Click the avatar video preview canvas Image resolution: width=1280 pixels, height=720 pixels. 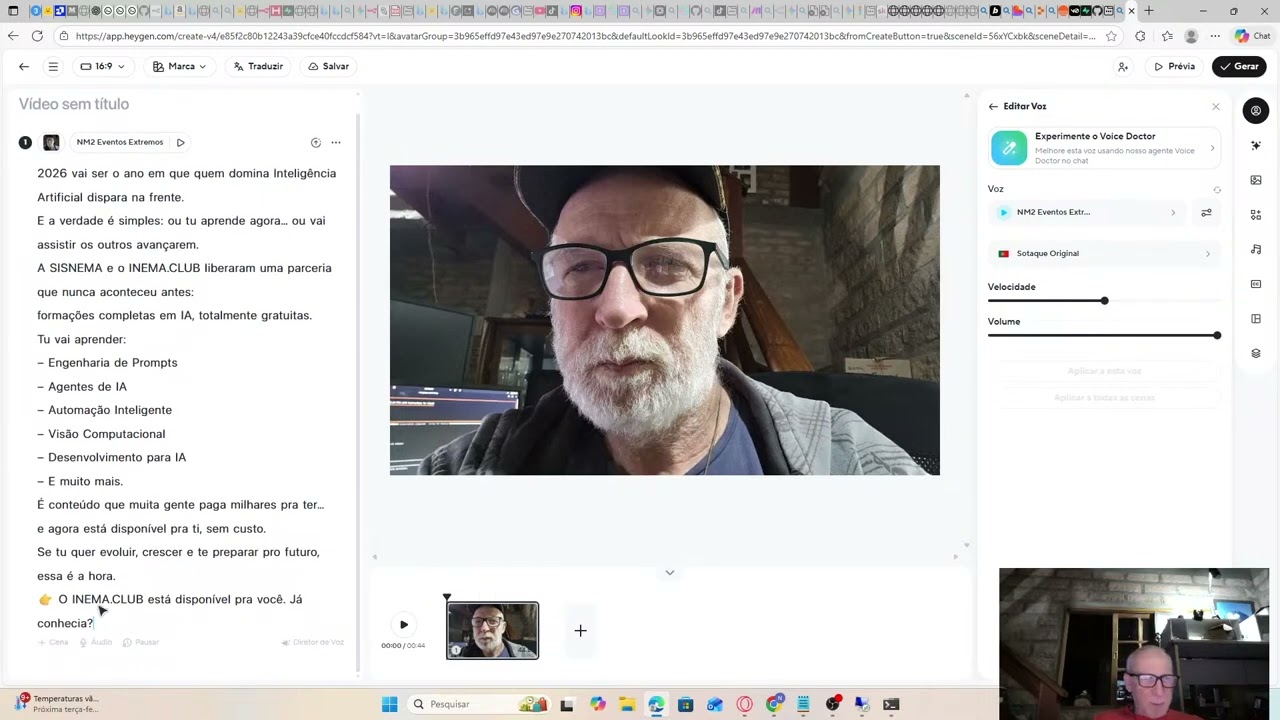click(664, 320)
